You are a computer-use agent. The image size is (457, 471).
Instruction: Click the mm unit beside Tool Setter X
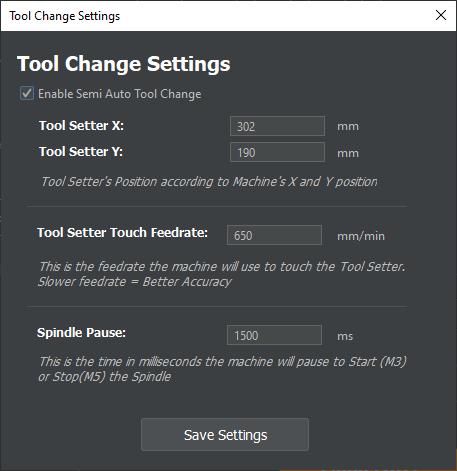click(x=348, y=127)
